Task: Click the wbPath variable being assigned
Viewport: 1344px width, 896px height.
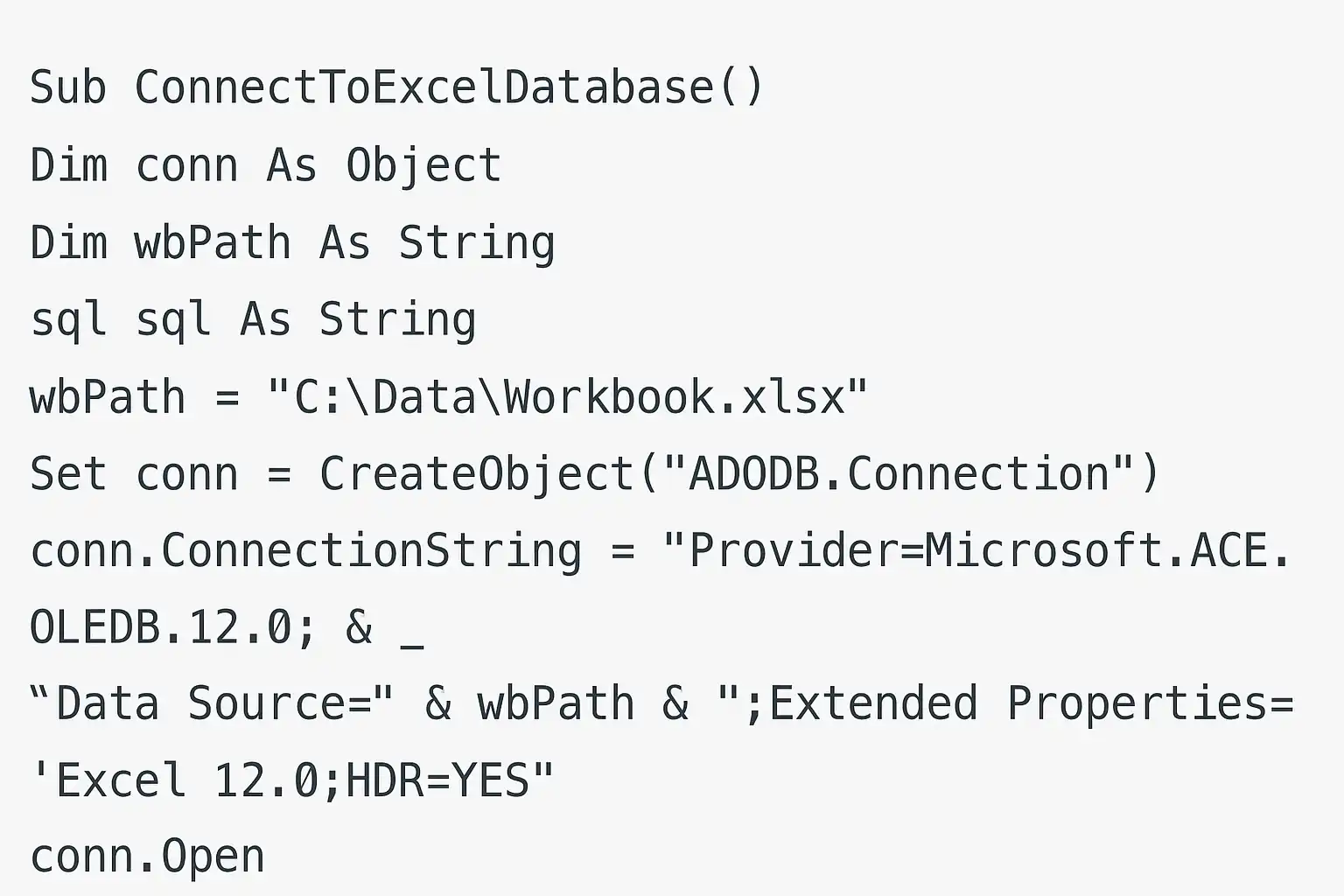Action: tap(108, 397)
